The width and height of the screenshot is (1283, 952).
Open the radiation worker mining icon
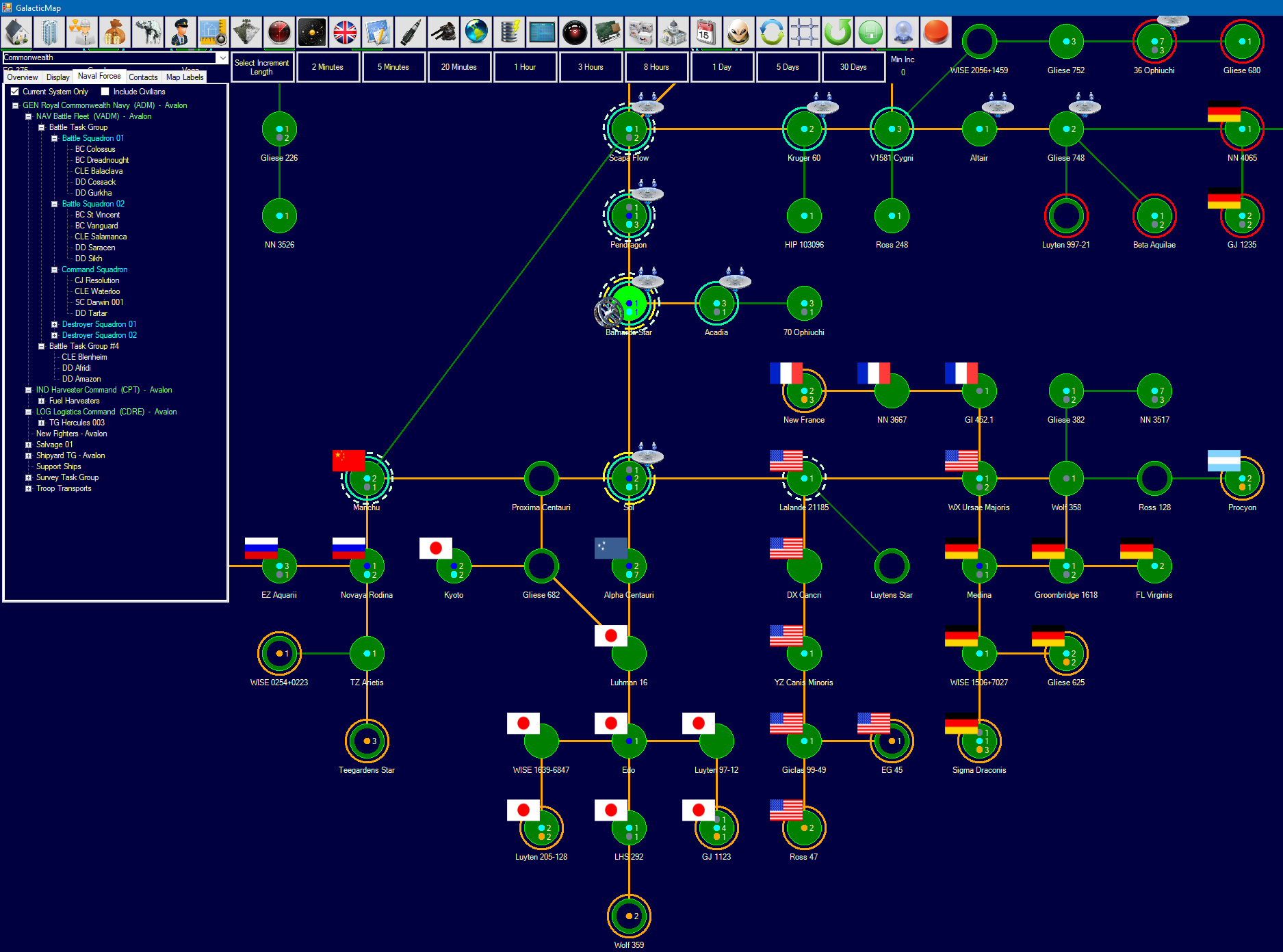82,32
